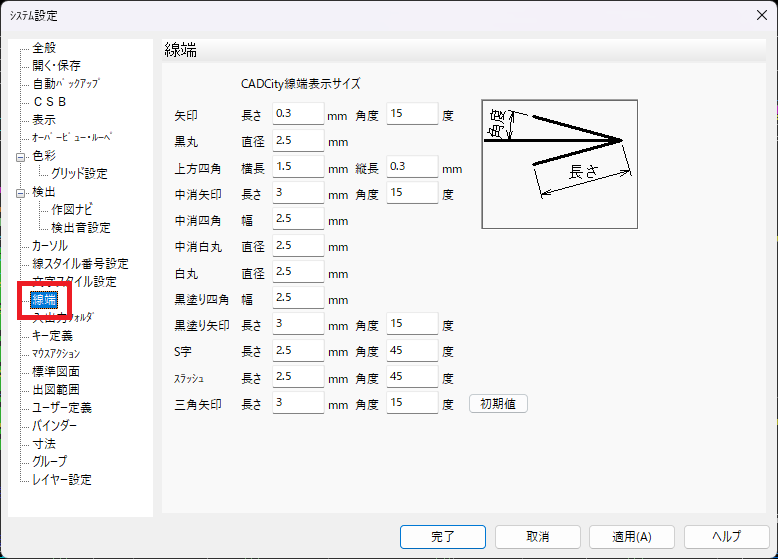778x559 pixels.
Task: Select 表示 in the tree
Action: [x=44, y=120]
